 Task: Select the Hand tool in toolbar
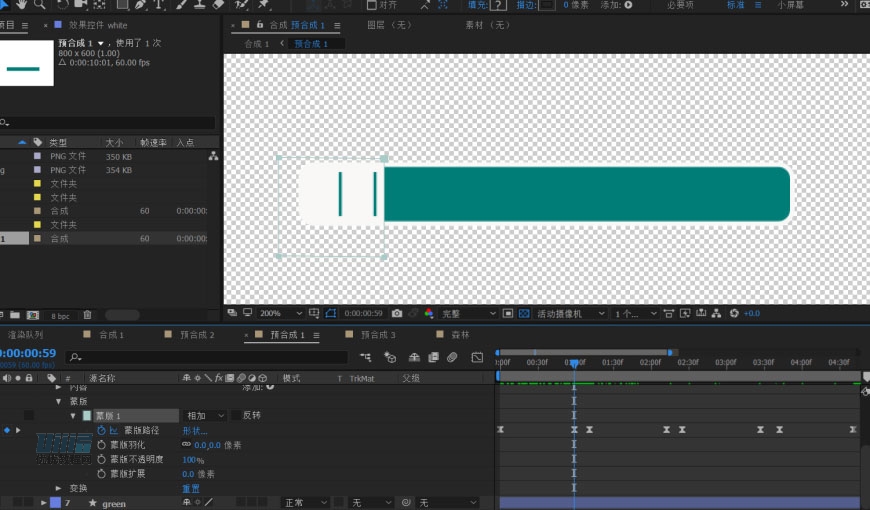pos(22,5)
